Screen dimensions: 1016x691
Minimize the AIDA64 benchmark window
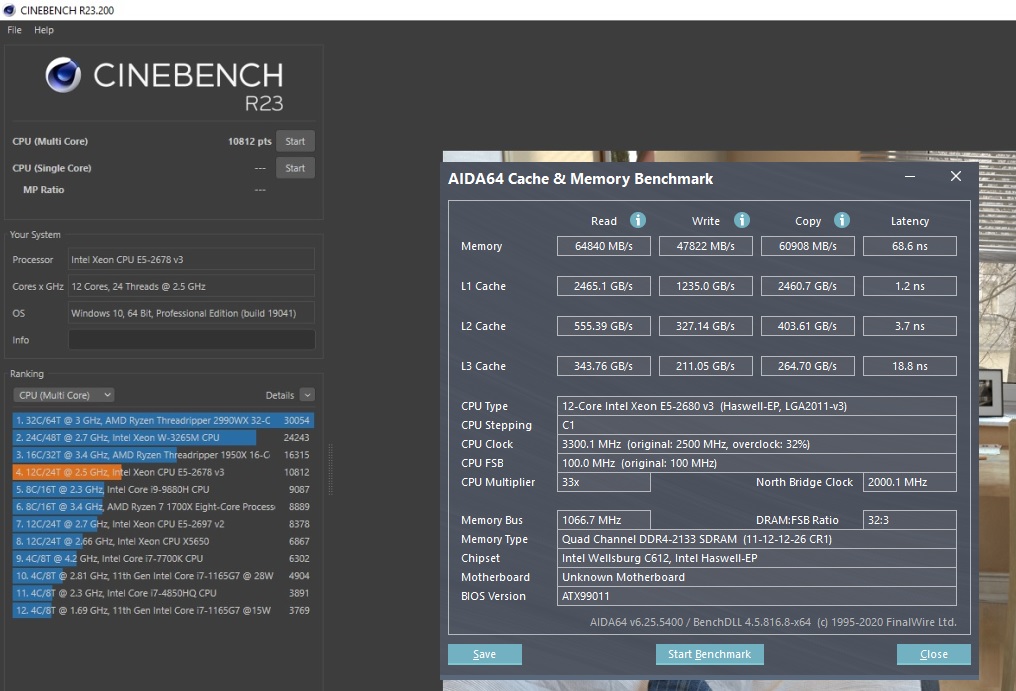click(x=910, y=176)
